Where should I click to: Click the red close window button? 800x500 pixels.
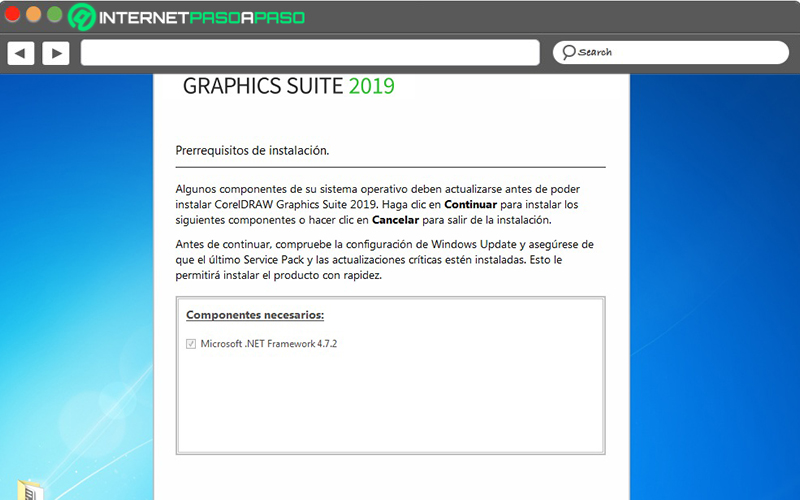pos(12,15)
